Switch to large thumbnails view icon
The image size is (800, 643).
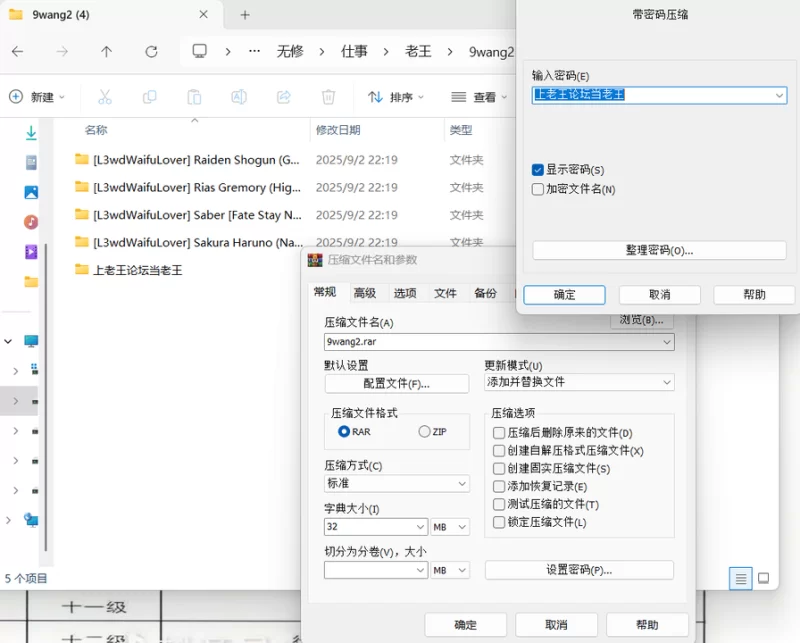(763, 578)
